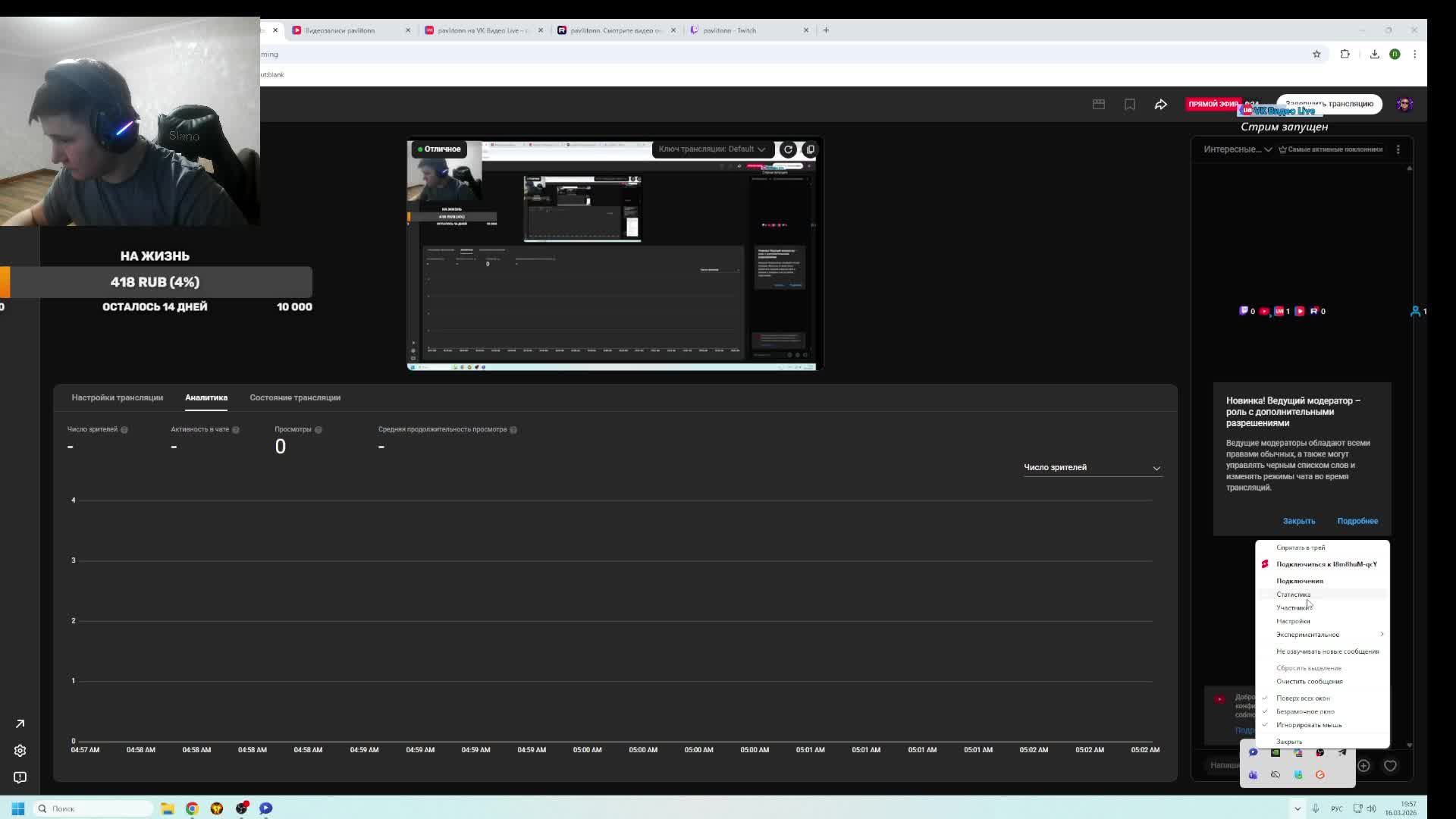Open the gear settings icon in left sidebar
Screen dimensions: 1456x819
click(x=20, y=751)
